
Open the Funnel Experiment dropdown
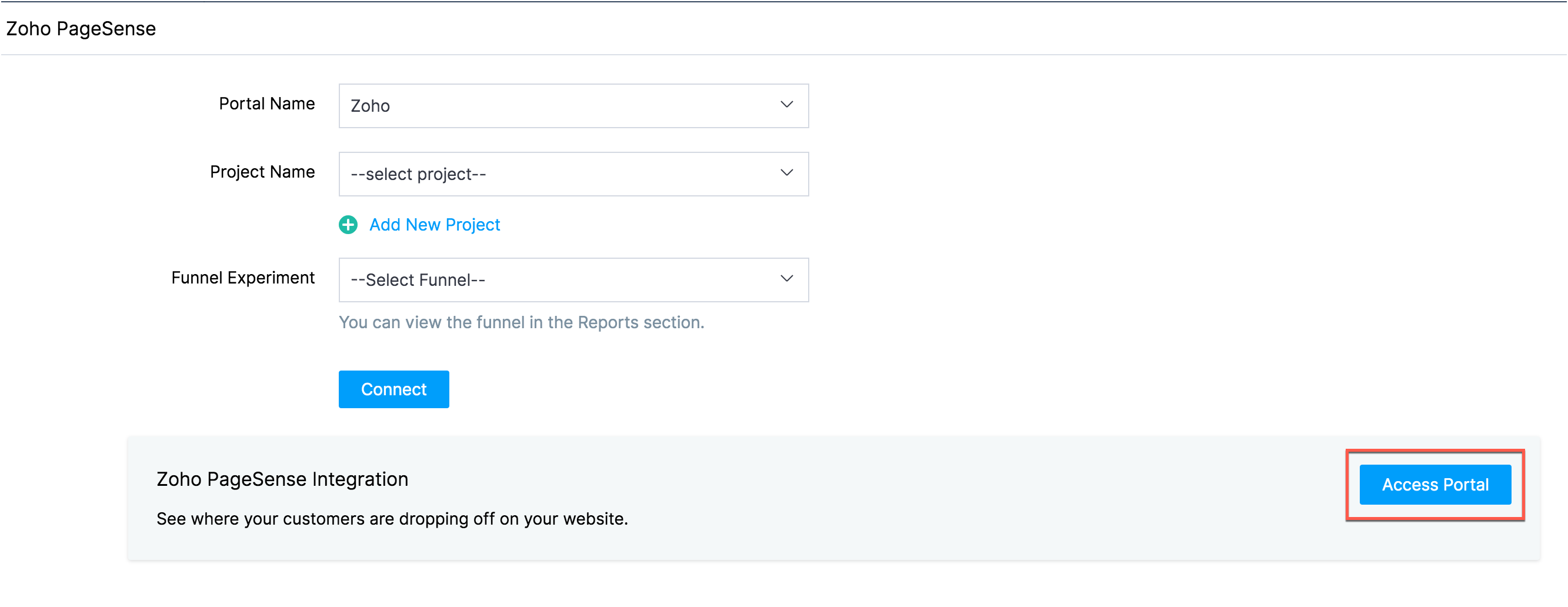tap(573, 280)
